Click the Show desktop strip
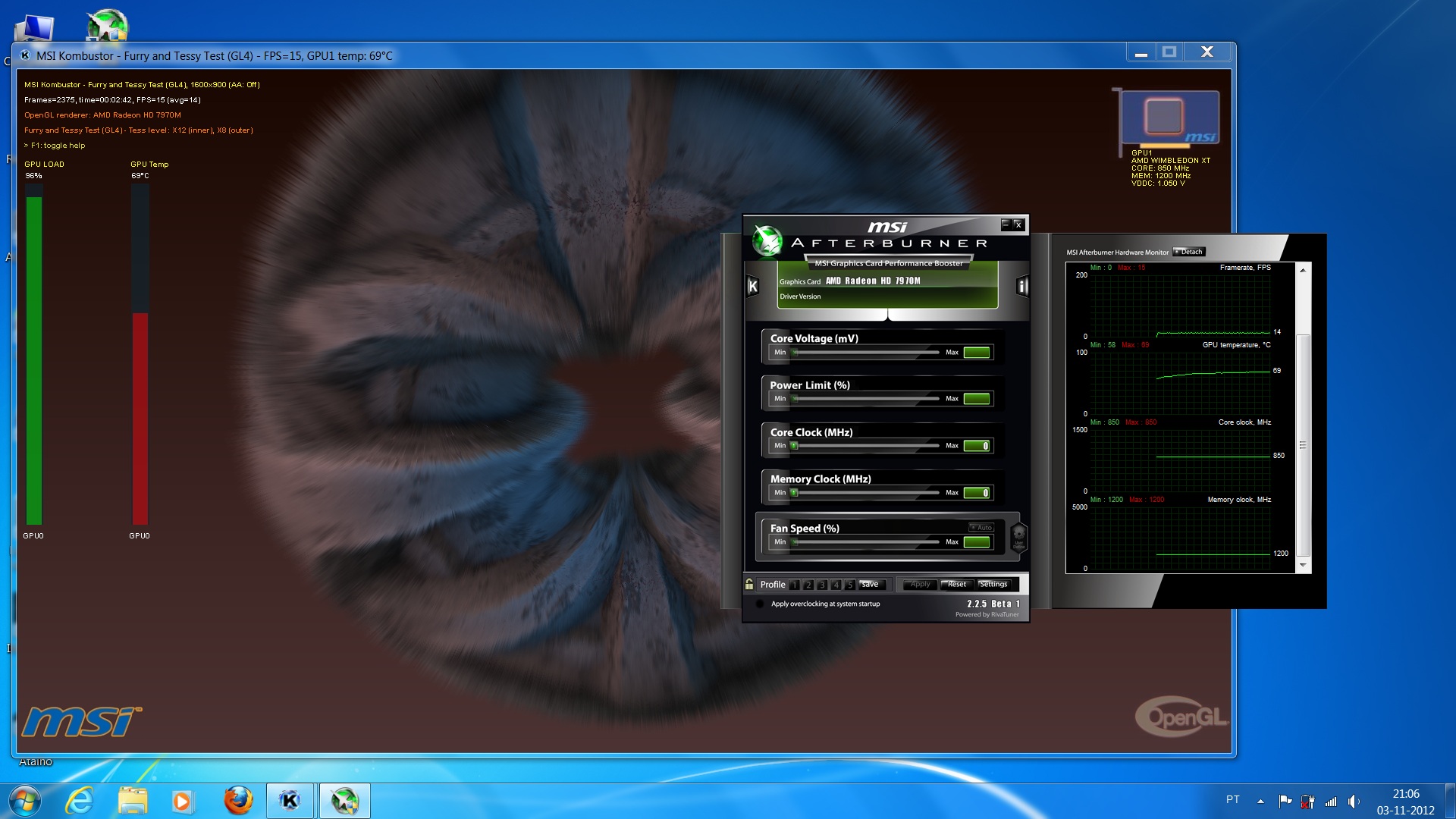Screen dimensions: 1456x819 click(1450, 801)
